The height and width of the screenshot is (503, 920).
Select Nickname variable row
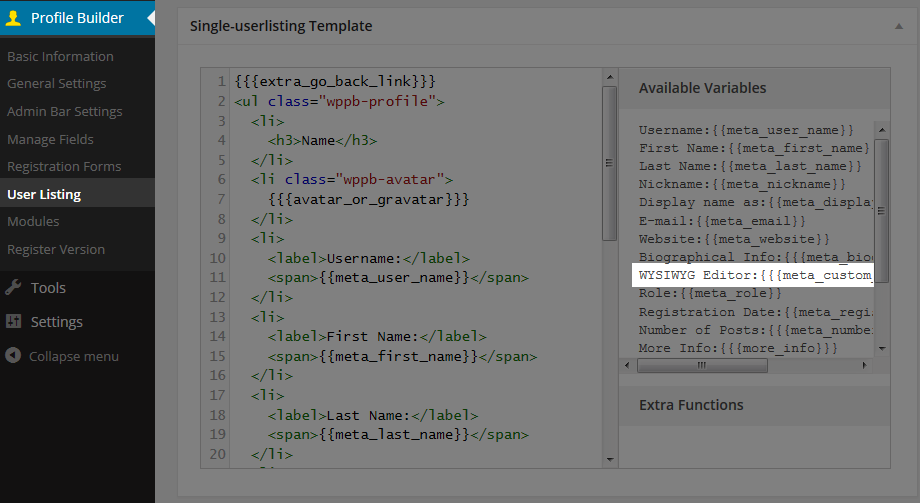(742, 184)
